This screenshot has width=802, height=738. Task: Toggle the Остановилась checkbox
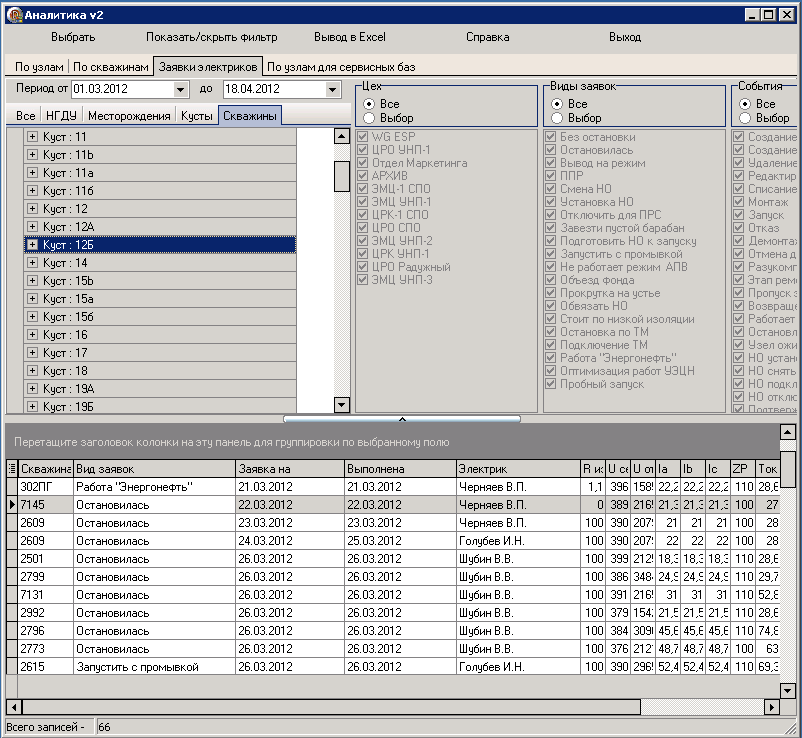[550, 150]
